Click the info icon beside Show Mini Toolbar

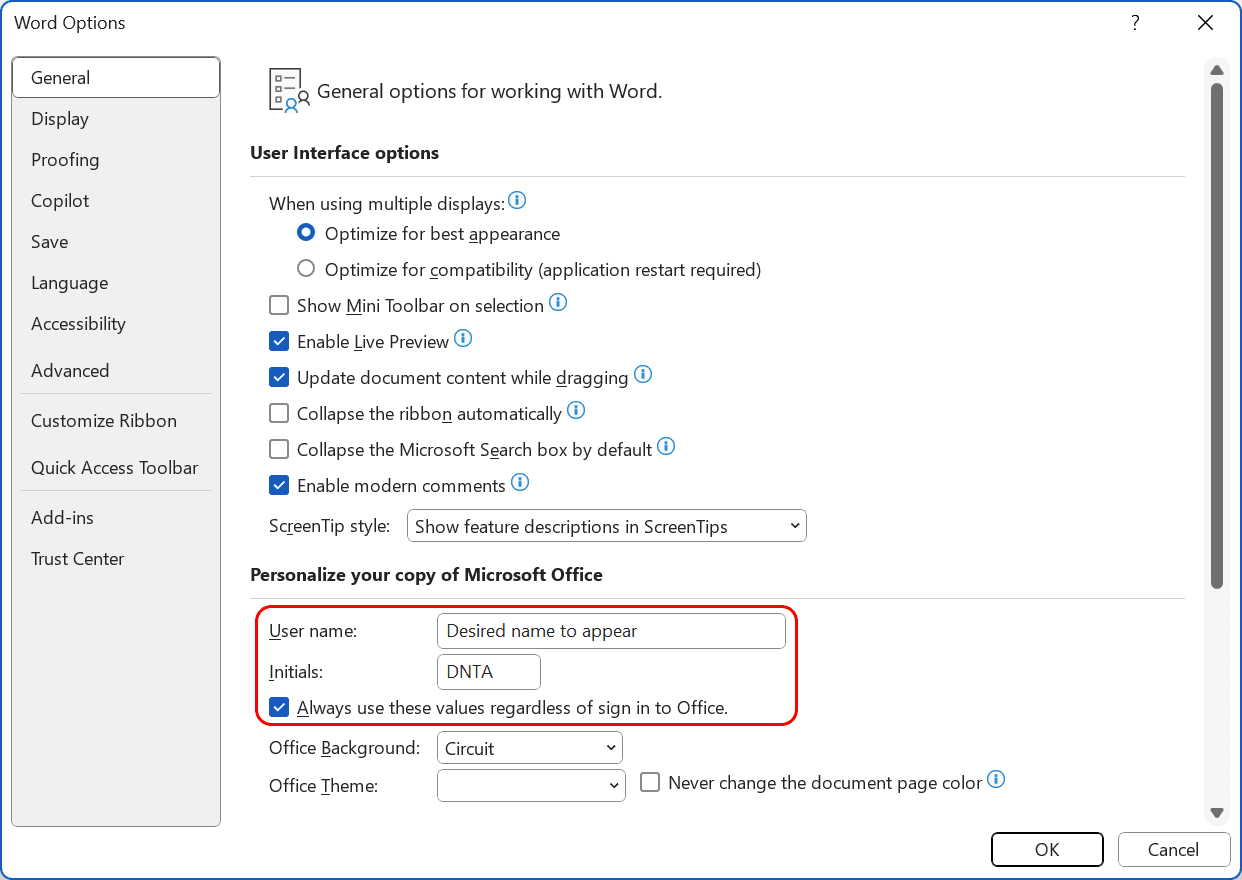point(558,303)
